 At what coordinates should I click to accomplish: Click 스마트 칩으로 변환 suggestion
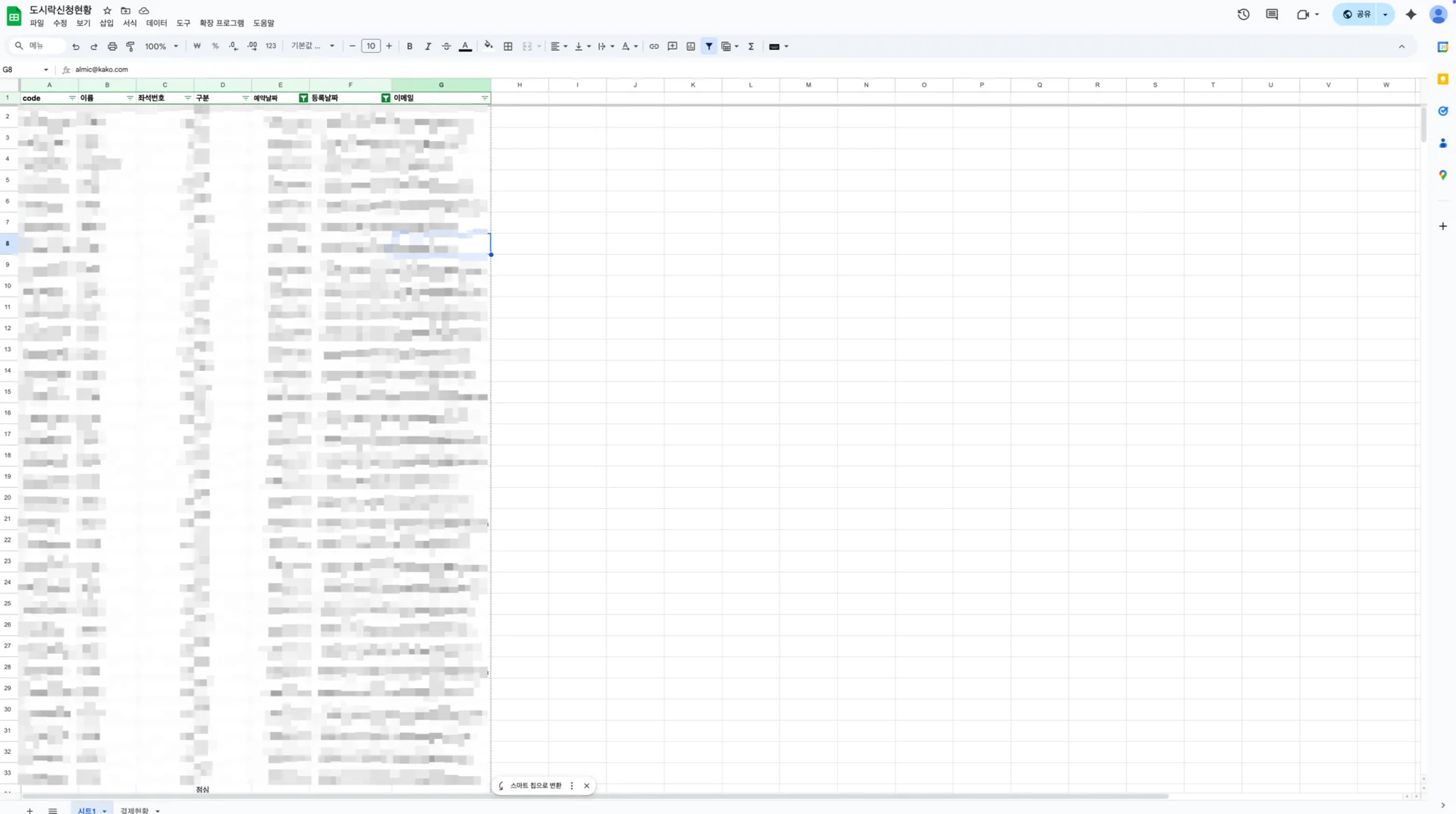(535, 786)
